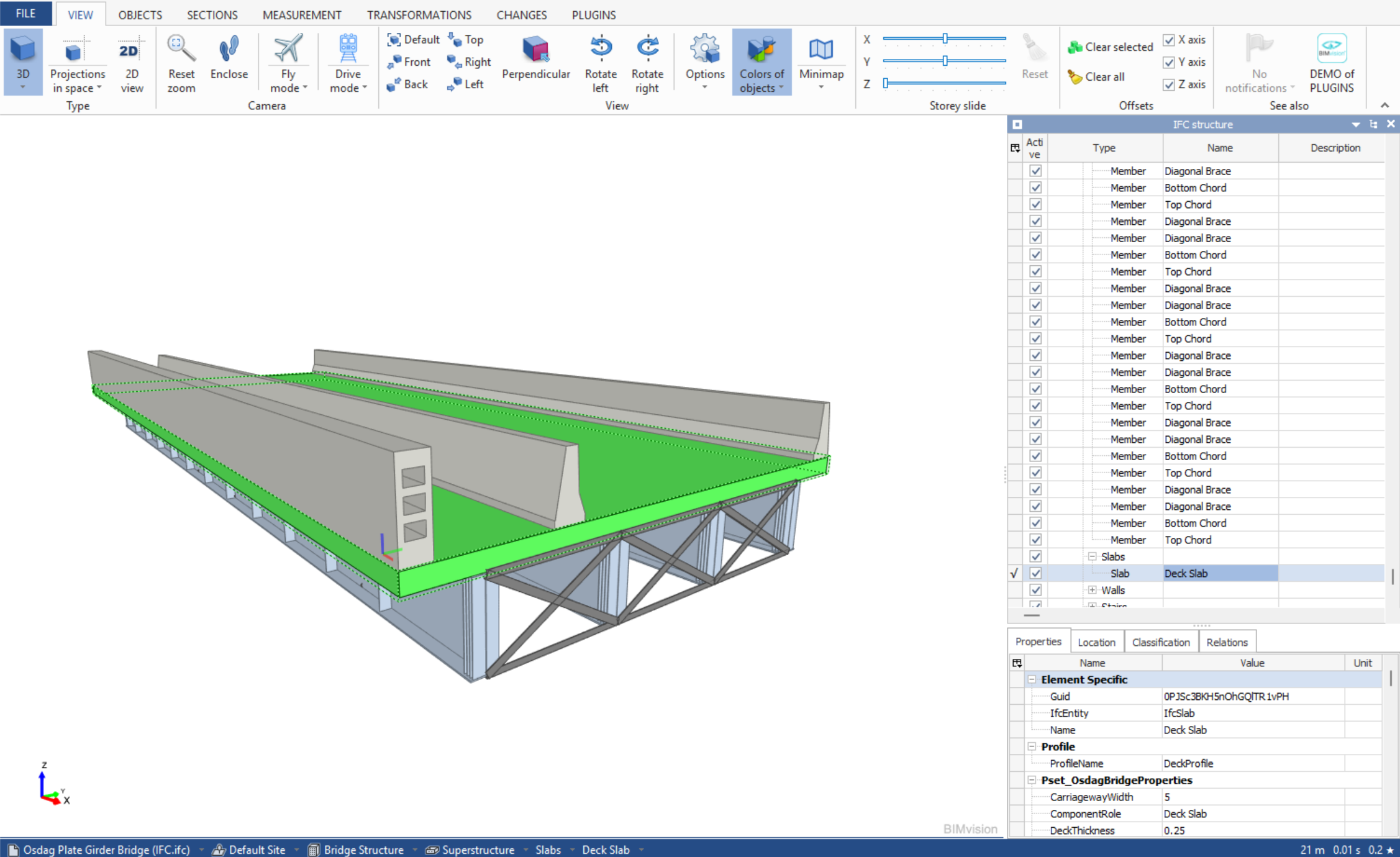Click Clear selected offsets

tap(1111, 47)
